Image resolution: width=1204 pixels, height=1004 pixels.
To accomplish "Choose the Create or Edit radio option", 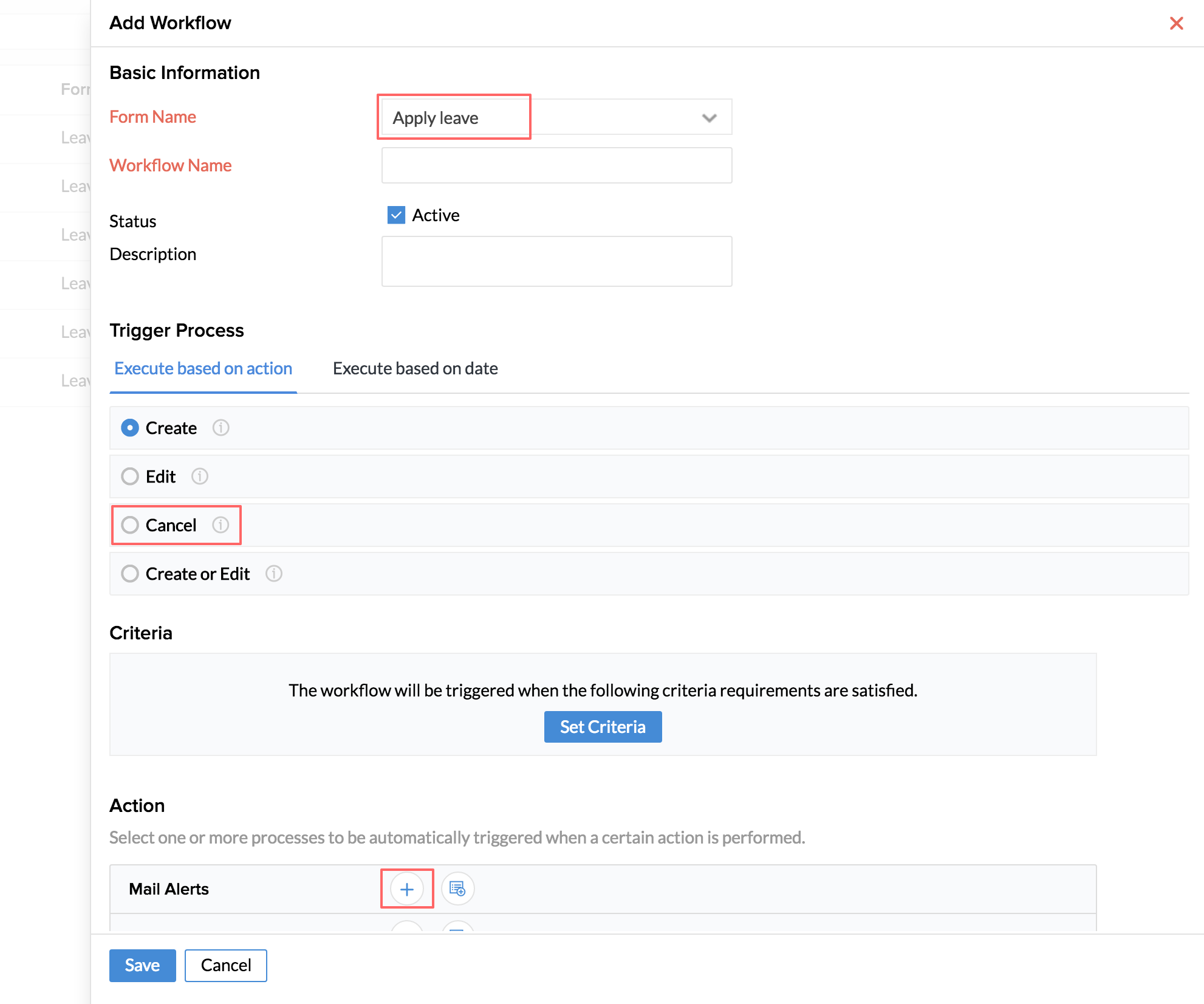I will pyautogui.click(x=130, y=574).
